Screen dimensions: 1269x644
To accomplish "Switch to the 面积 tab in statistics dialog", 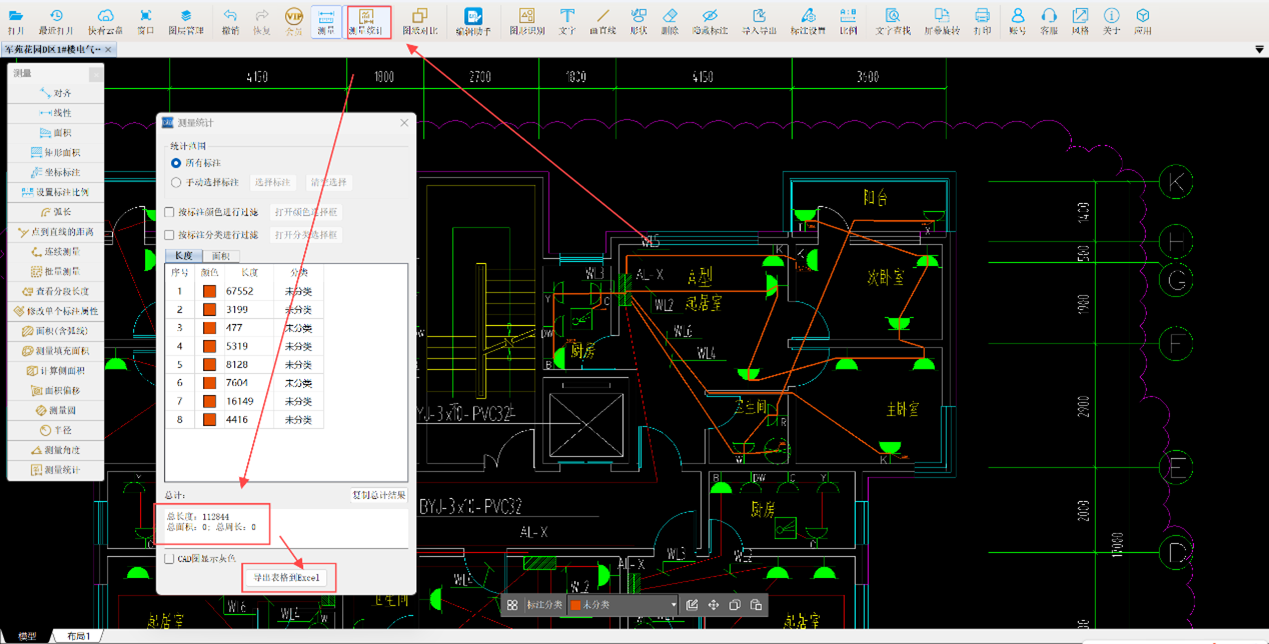I will (x=220, y=257).
